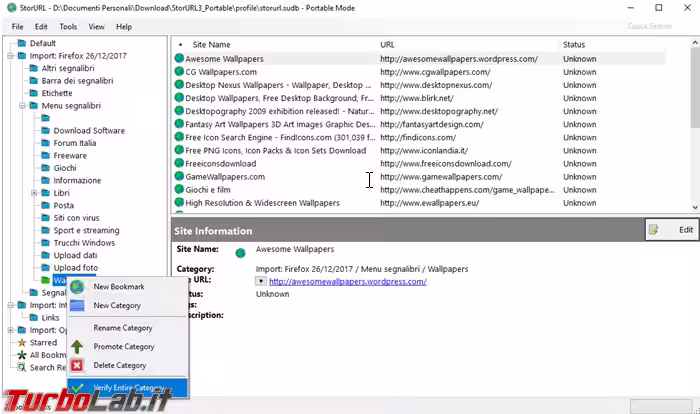
Task: Click the globe icon beside CG Wallpapers.com
Action: pyautogui.click(x=179, y=72)
